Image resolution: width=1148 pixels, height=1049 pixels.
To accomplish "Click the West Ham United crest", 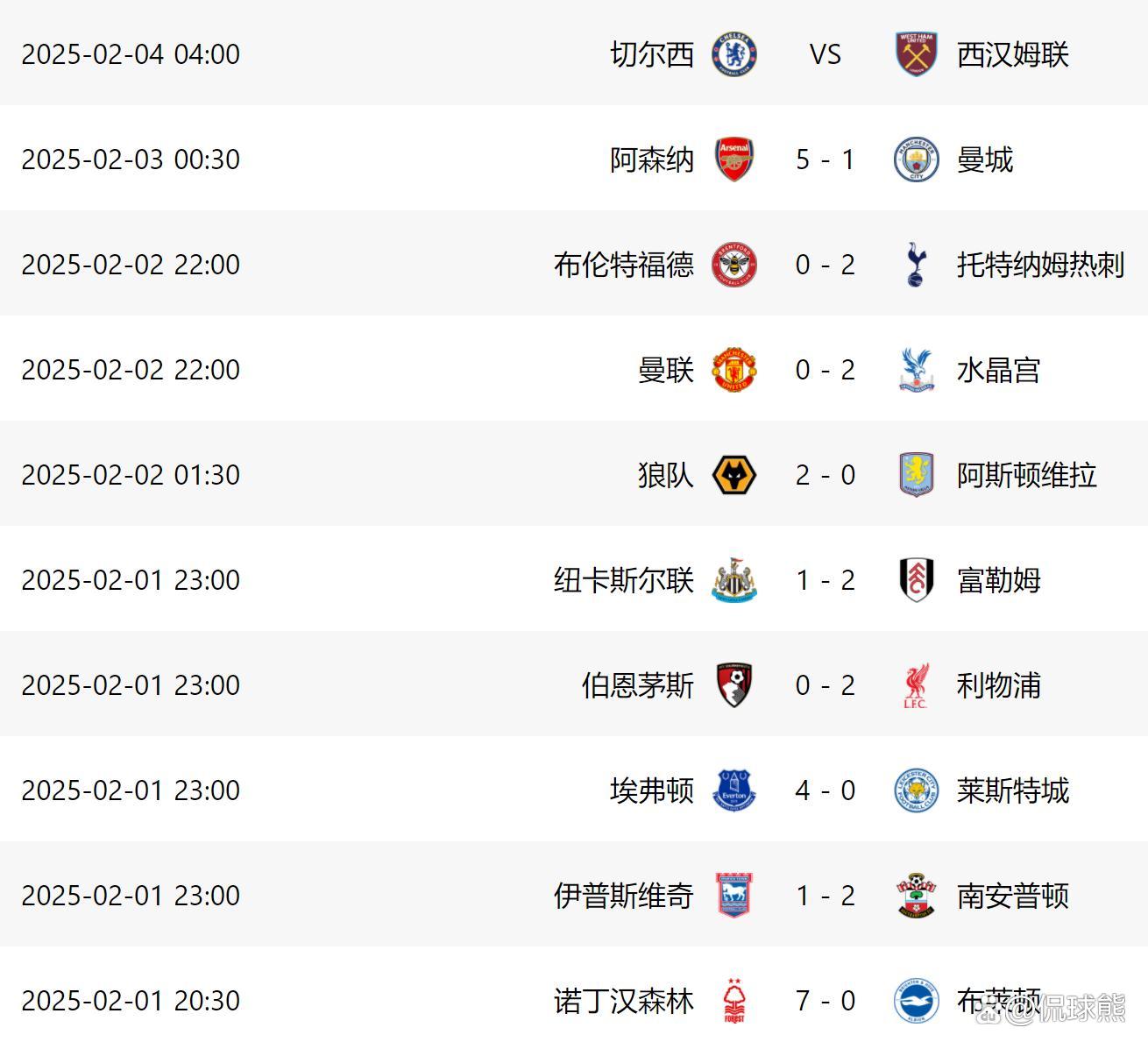I will tap(917, 53).
